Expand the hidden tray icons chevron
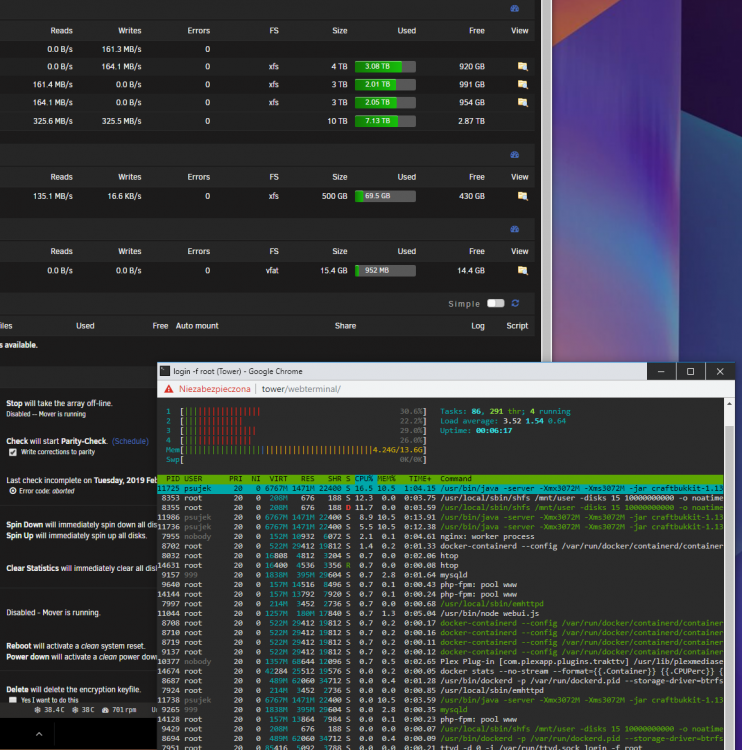 click(x=39, y=734)
